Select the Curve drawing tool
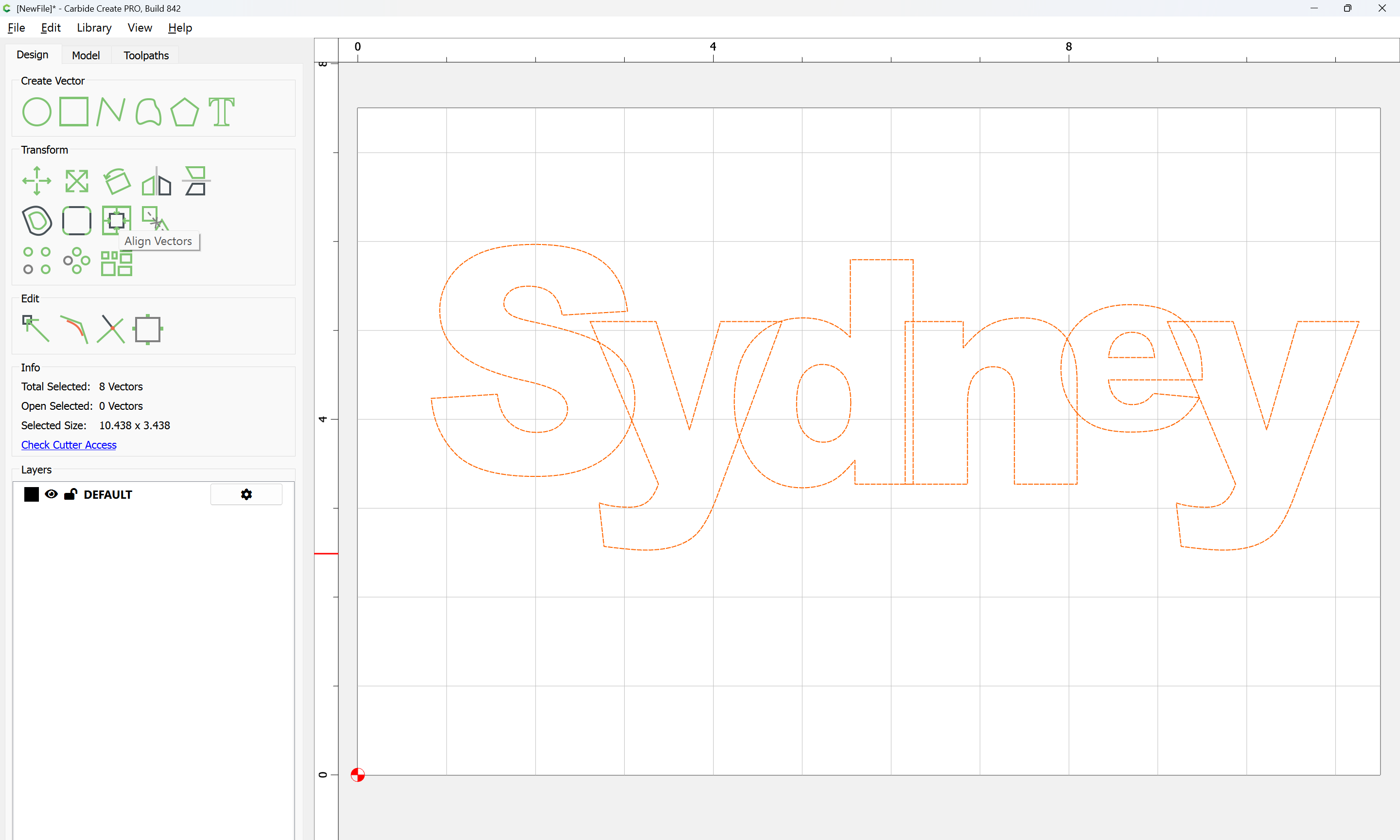The height and width of the screenshot is (840, 1400). click(x=148, y=111)
